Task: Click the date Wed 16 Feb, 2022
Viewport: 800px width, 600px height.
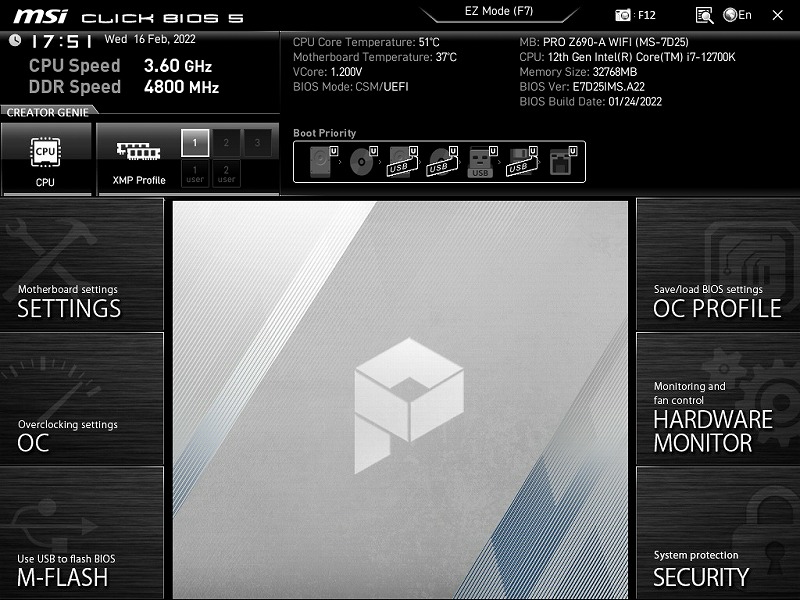Action: (150, 39)
